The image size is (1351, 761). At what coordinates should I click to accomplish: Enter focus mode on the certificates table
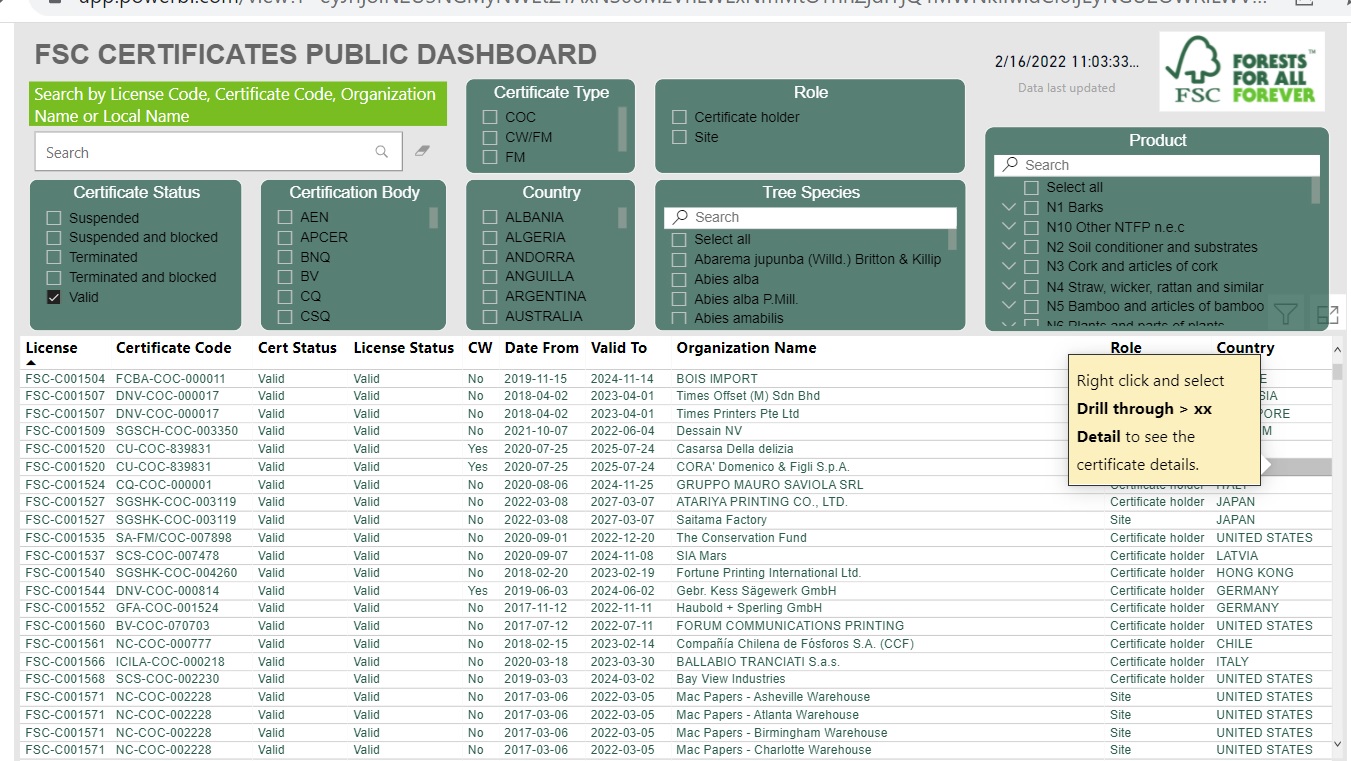click(1330, 314)
